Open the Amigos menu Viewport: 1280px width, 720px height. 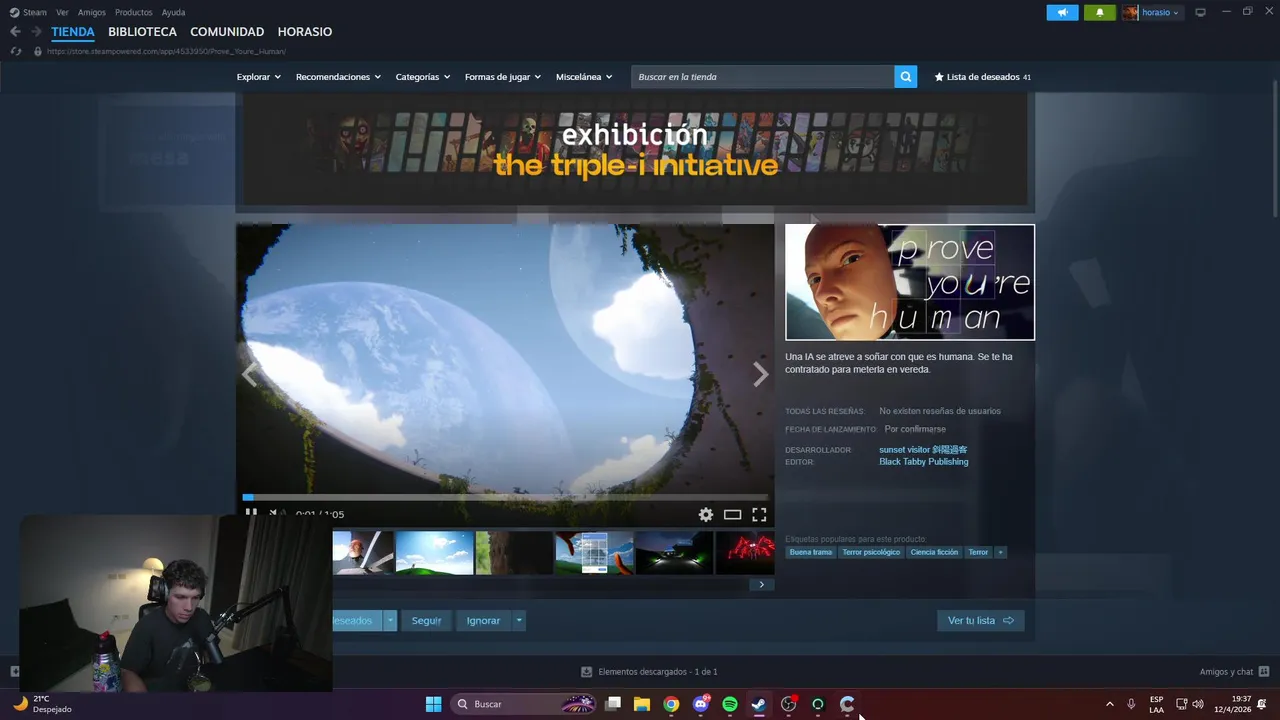(92, 13)
